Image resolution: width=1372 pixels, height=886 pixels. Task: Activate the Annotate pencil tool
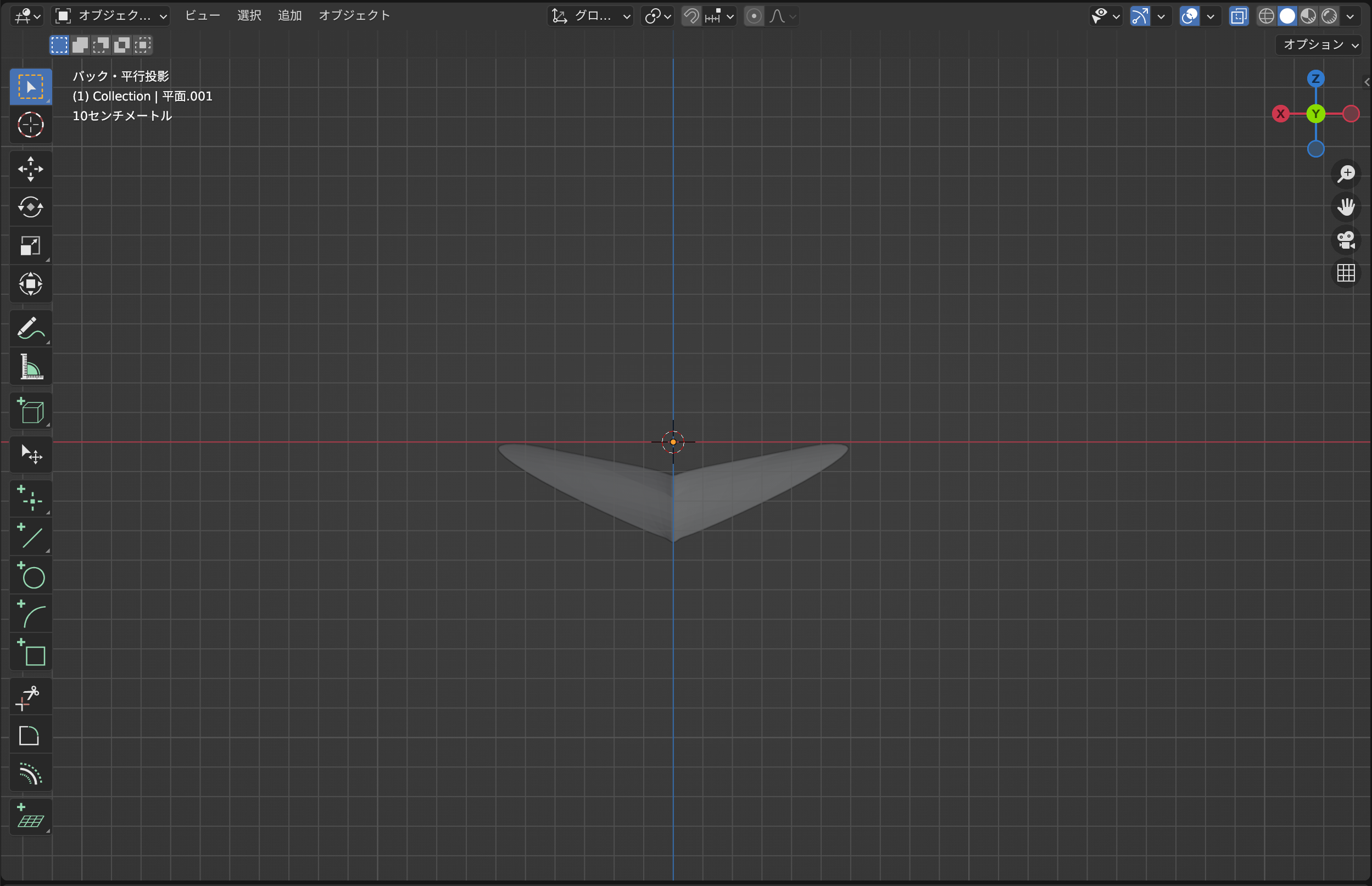click(31, 328)
